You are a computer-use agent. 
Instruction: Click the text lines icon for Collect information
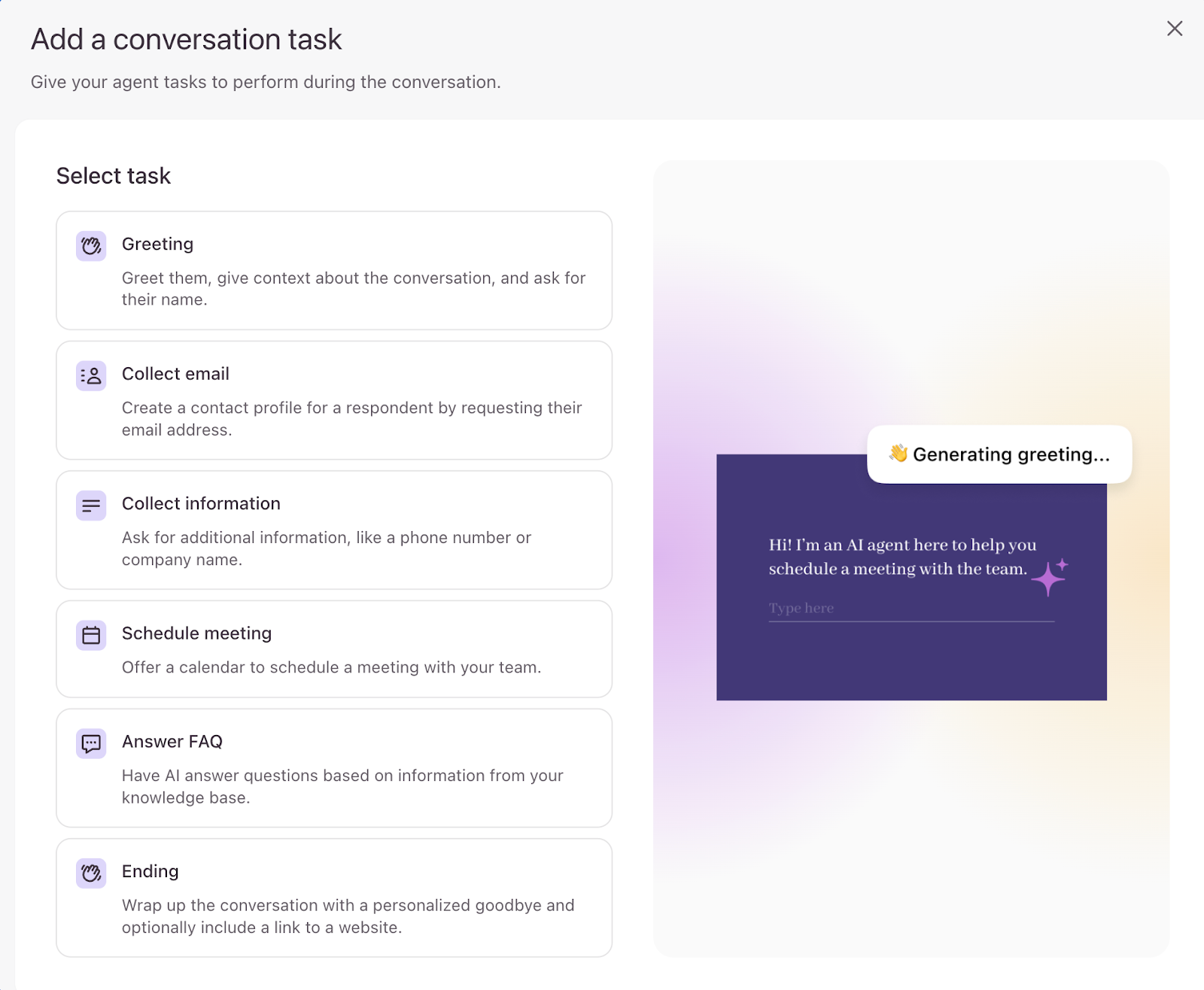tap(91, 506)
